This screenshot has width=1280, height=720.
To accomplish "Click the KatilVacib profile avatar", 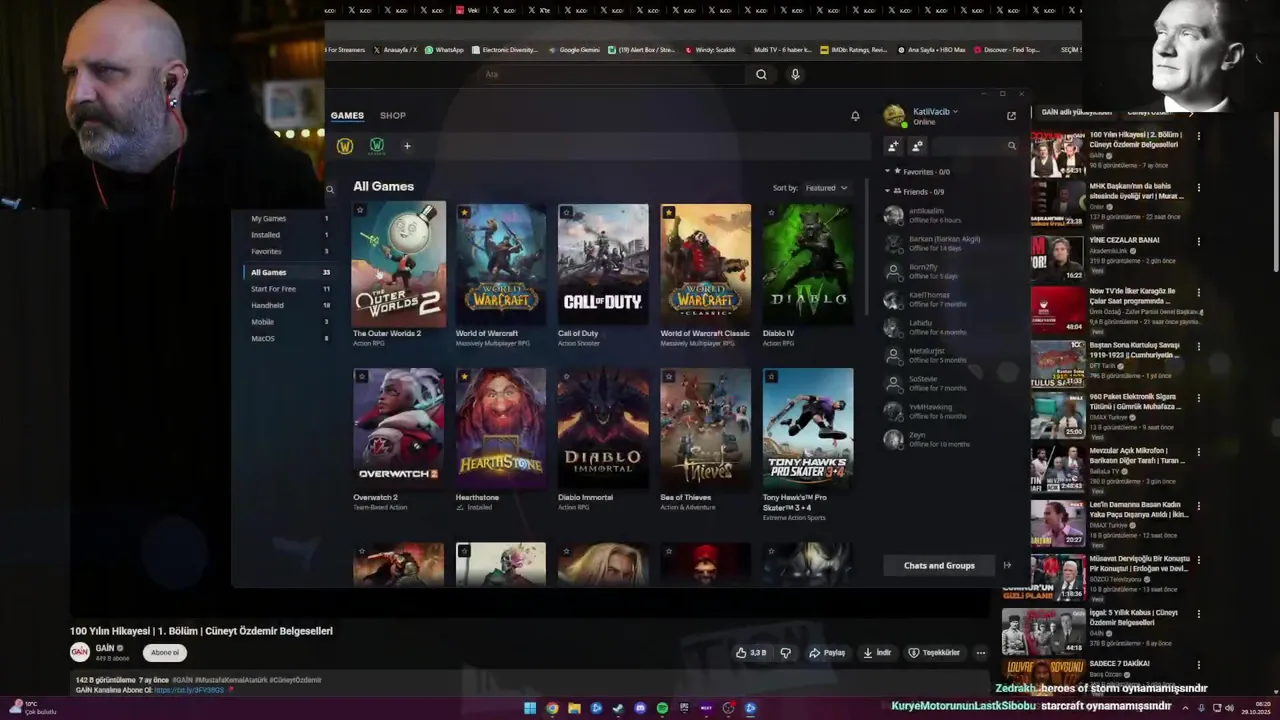I will point(894,116).
